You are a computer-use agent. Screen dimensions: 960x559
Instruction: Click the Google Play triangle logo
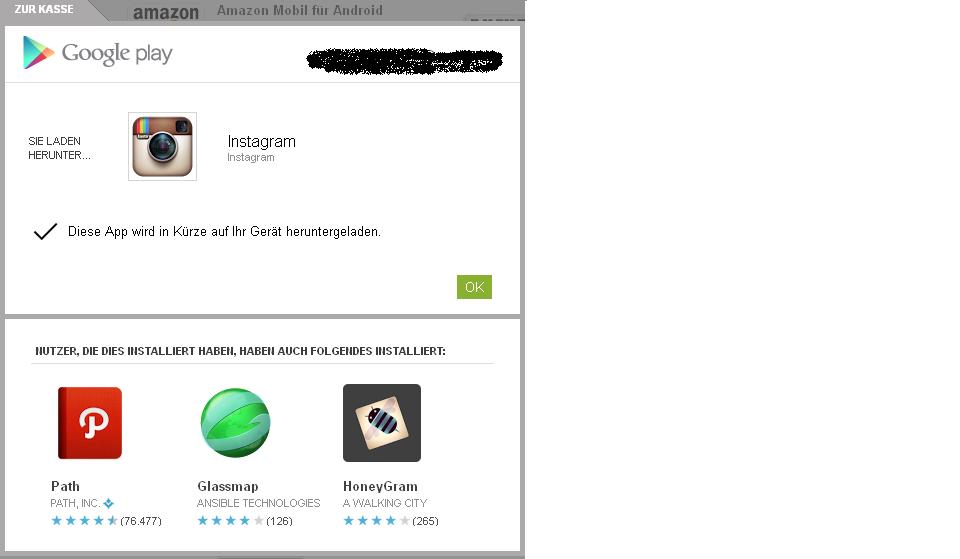coord(39,53)
